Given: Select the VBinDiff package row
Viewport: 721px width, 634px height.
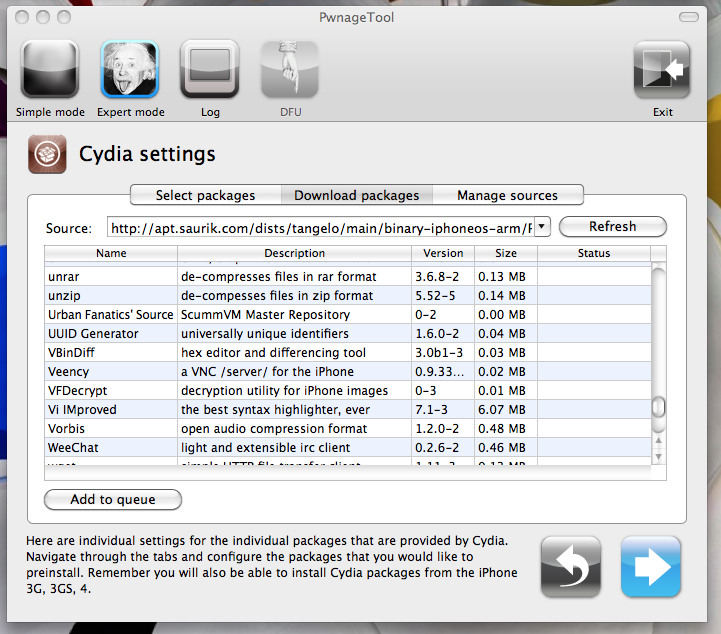Looking at the screenshot, I should coord(348,352).
